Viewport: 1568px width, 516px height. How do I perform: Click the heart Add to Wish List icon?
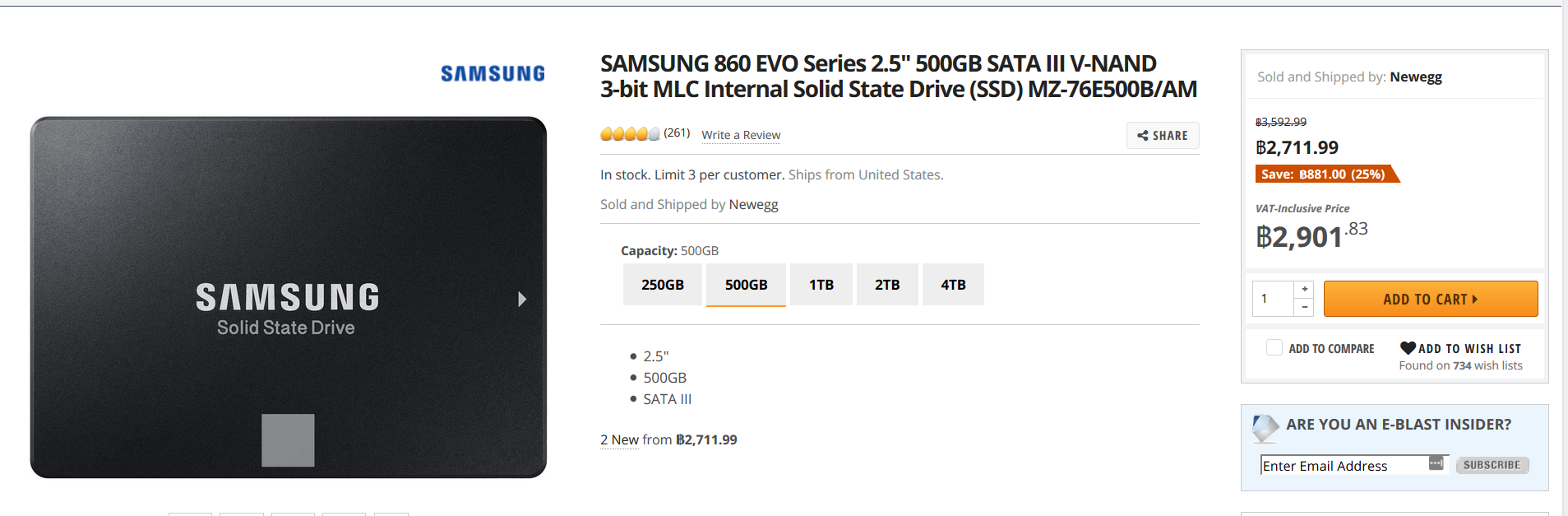pyautogui.click(x=1408, y=348)
